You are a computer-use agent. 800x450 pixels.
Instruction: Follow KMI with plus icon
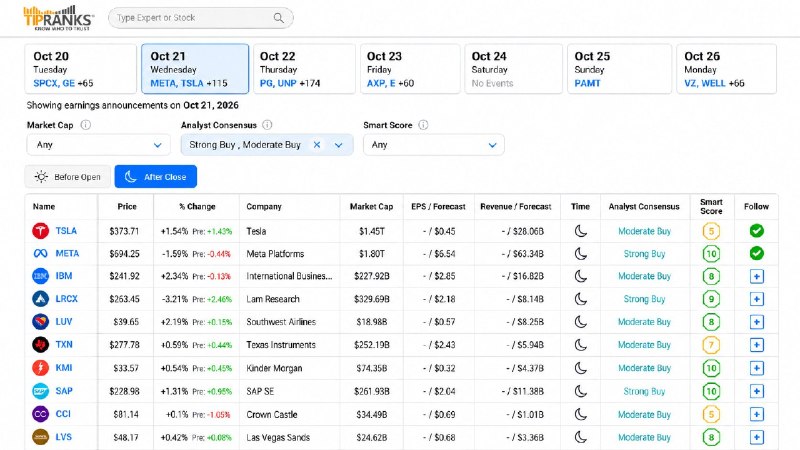757,368
